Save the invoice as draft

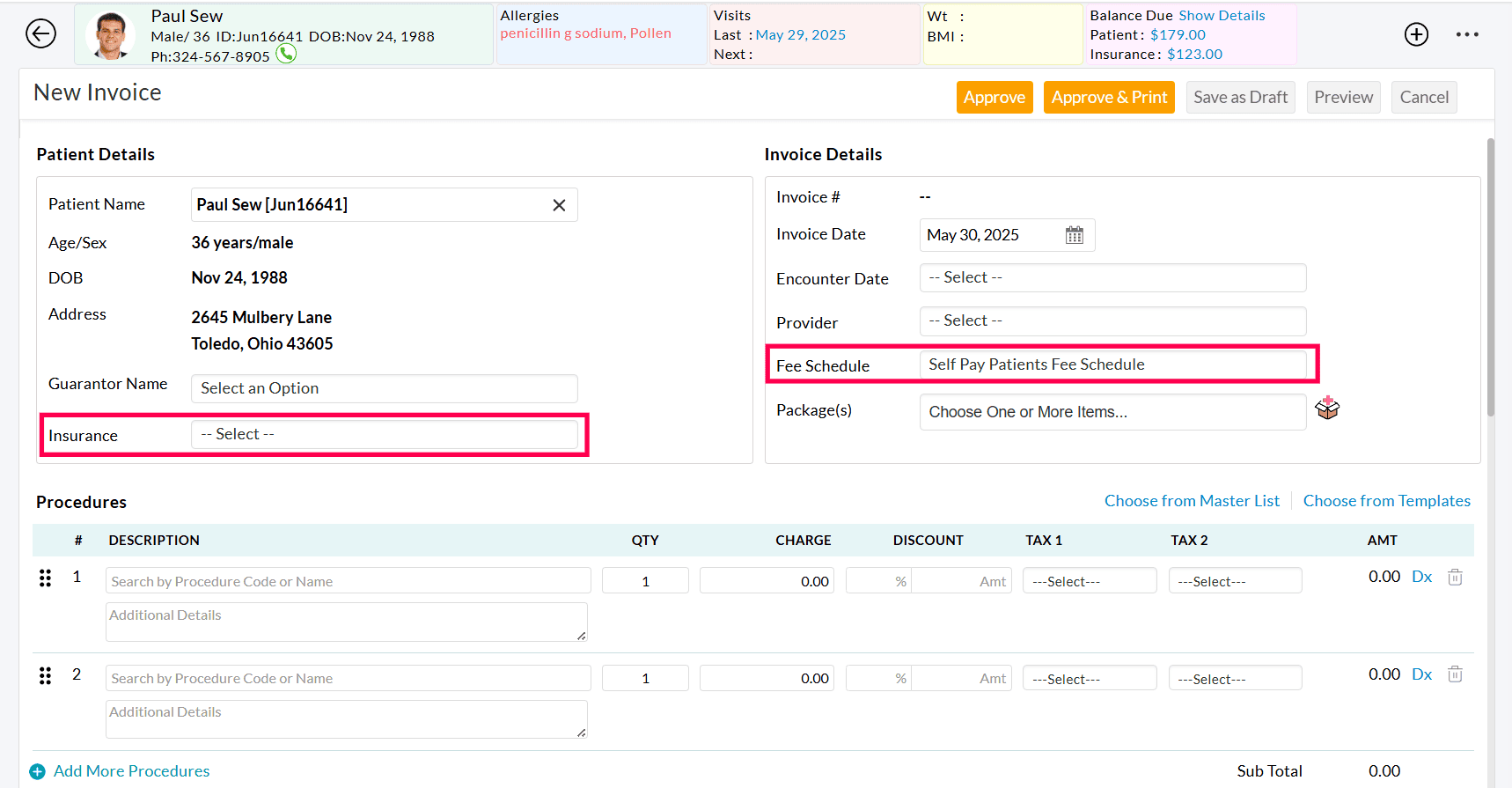click(1240, 97)
